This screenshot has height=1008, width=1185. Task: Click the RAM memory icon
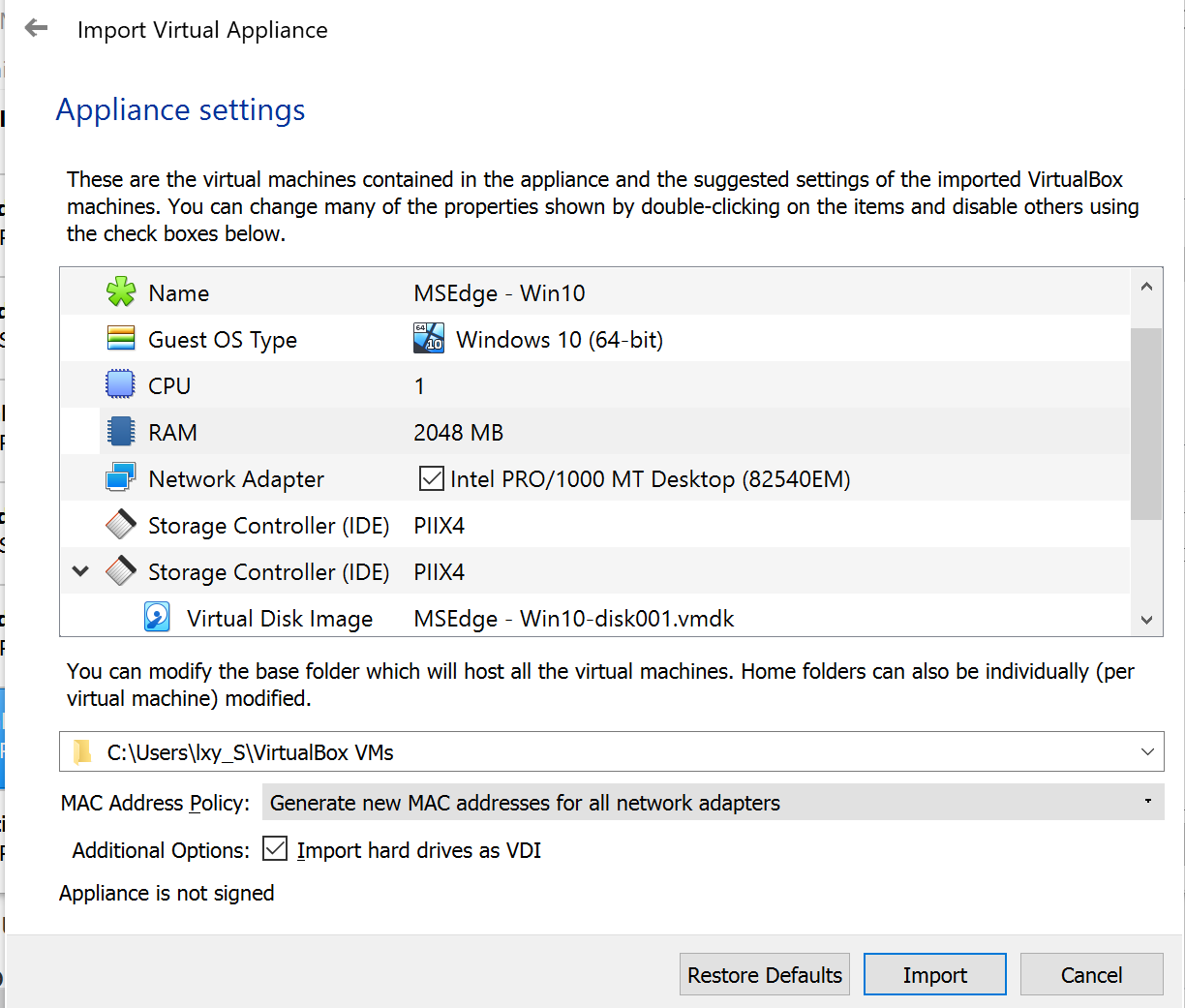tap(121, 432)
